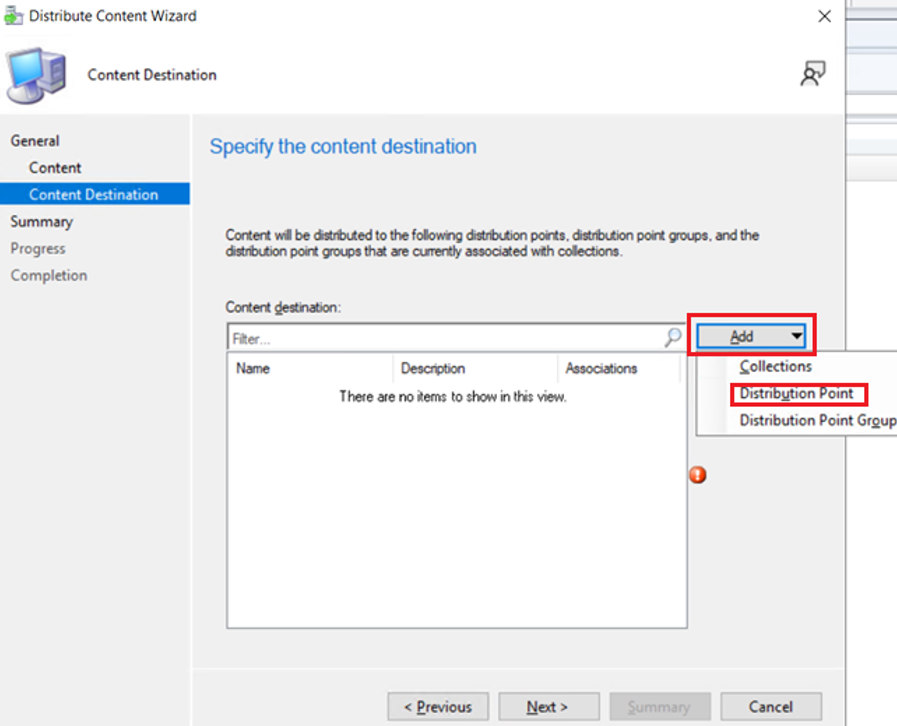Click the computer wizard icon in header

[37, 76]
